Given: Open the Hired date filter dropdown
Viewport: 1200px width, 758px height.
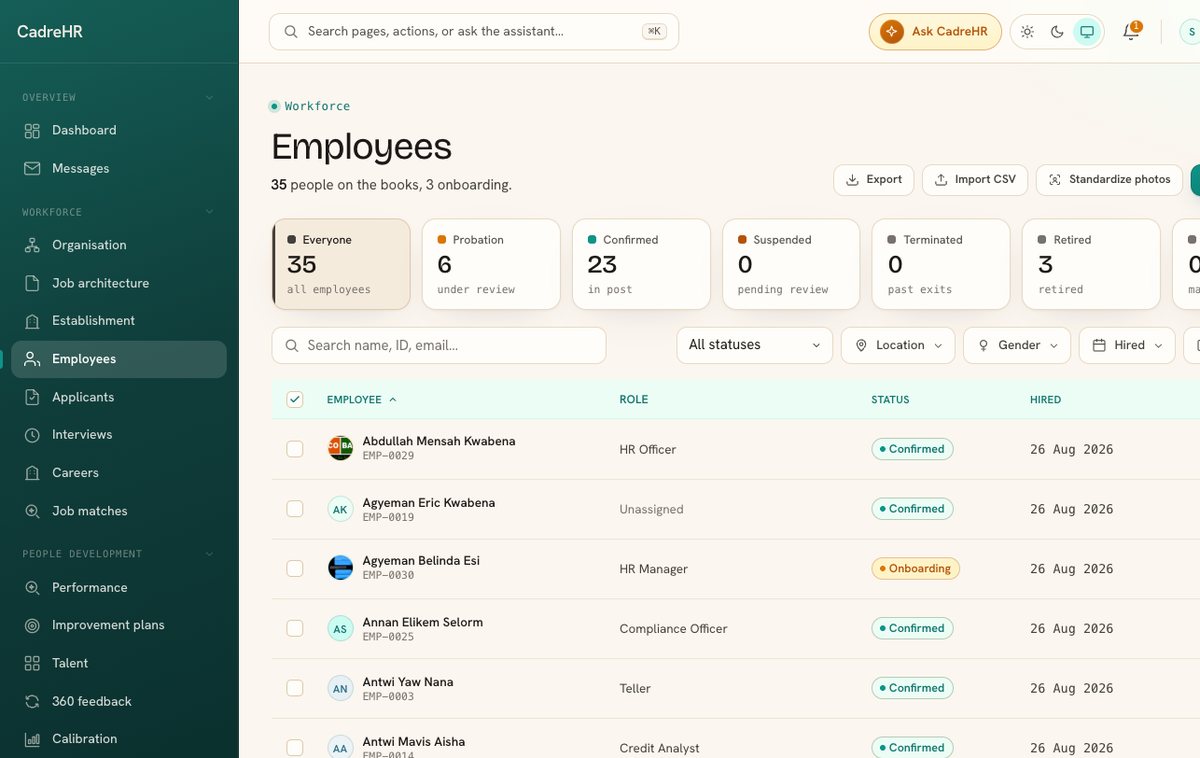Looking at the screenshot, I should coord(1127,345).
